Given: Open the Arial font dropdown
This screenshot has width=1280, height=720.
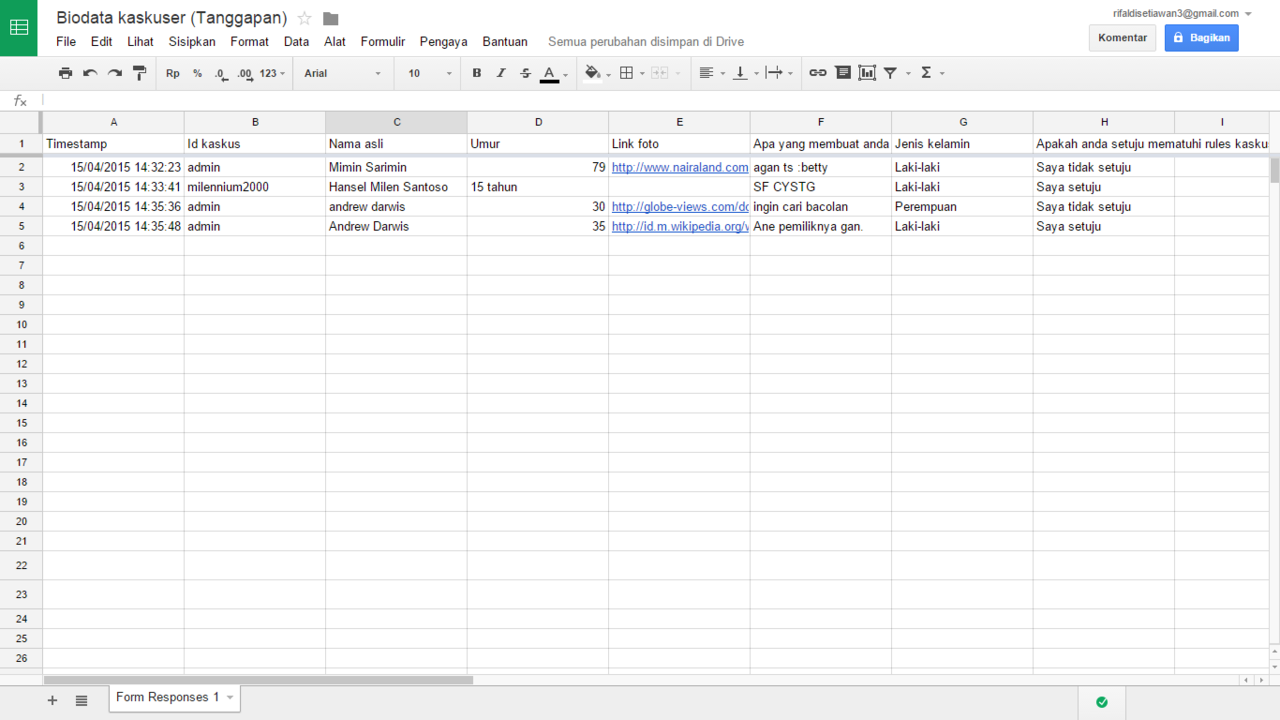Looking at the screenshot, I should coord(343,73).
